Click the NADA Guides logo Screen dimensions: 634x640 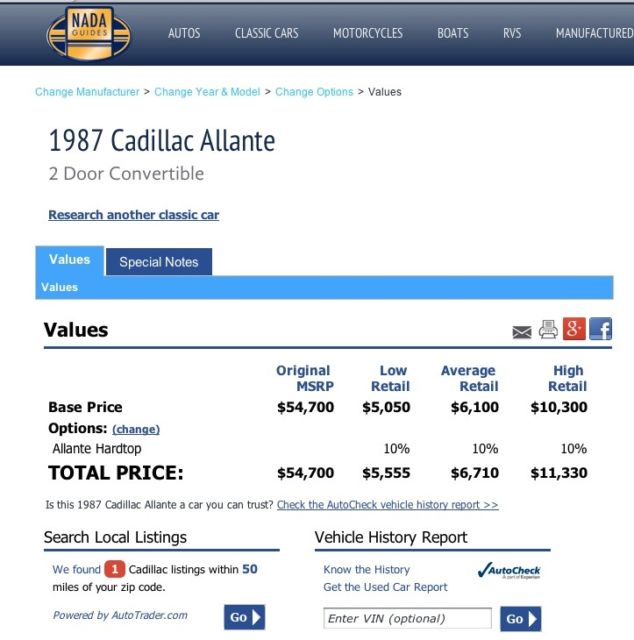[89, 33]
